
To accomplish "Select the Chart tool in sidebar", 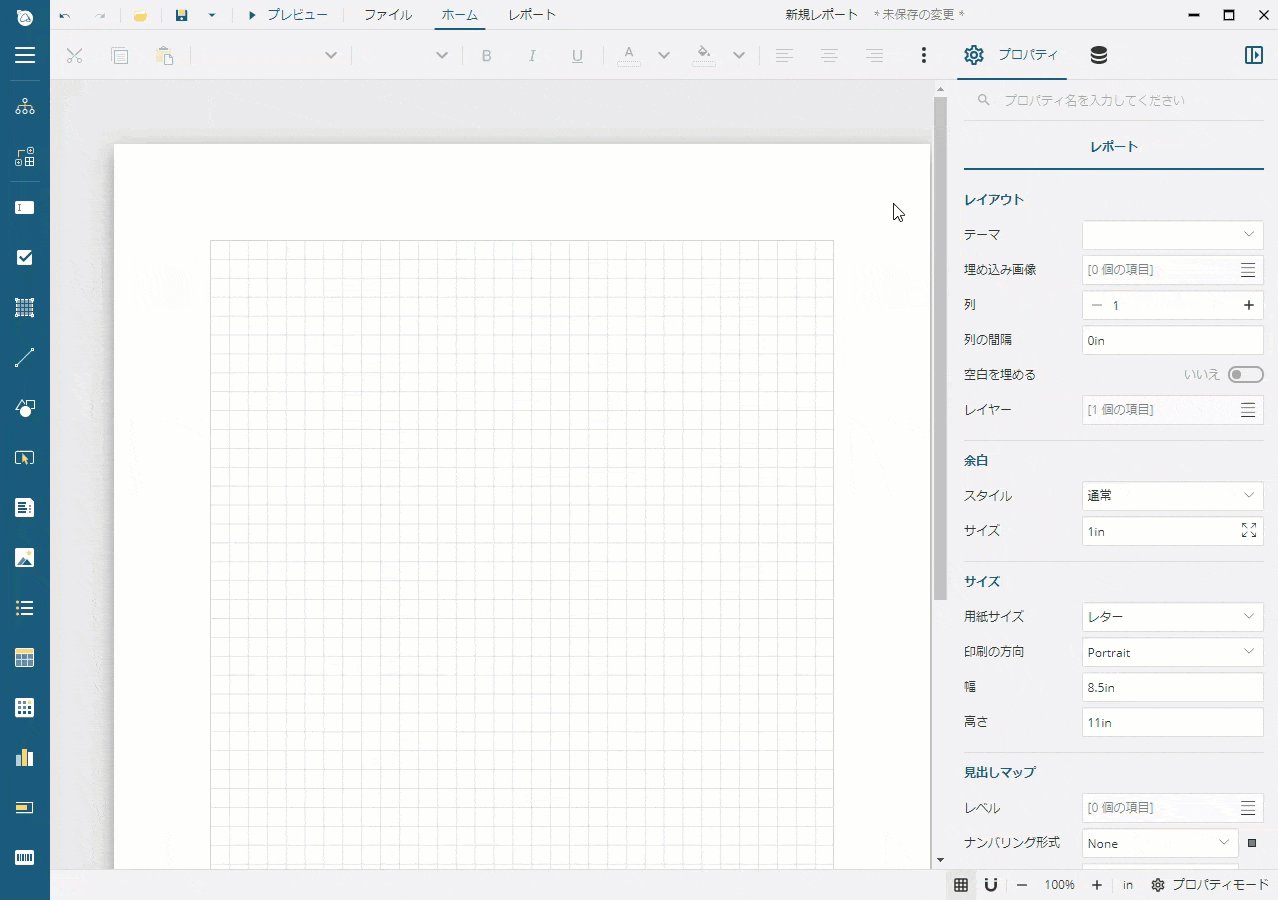I will [x=25, y=758].
